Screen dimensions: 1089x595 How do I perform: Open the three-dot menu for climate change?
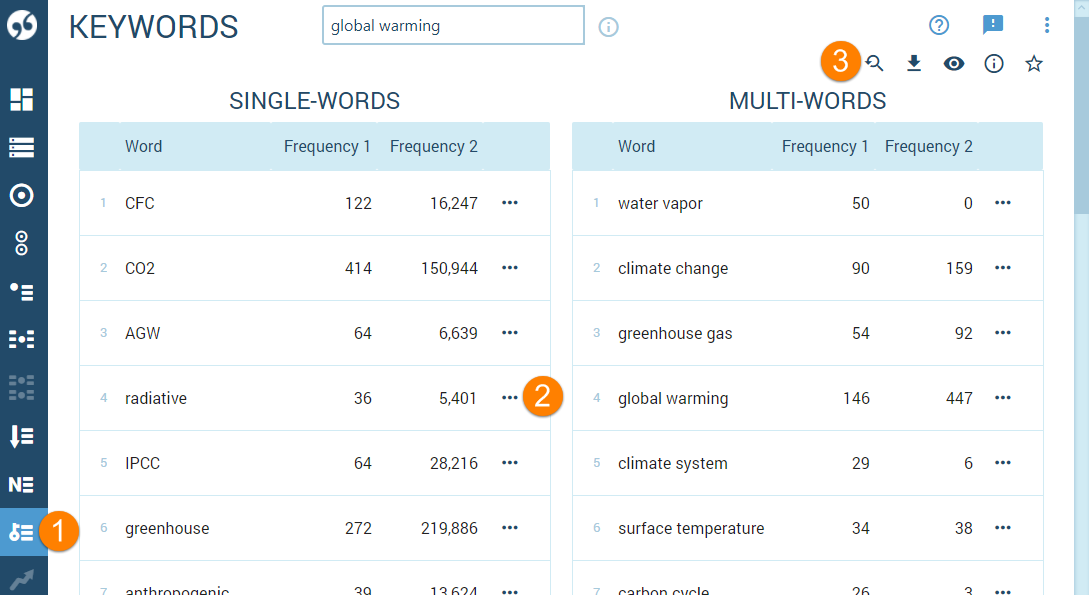coord(1003,268)
